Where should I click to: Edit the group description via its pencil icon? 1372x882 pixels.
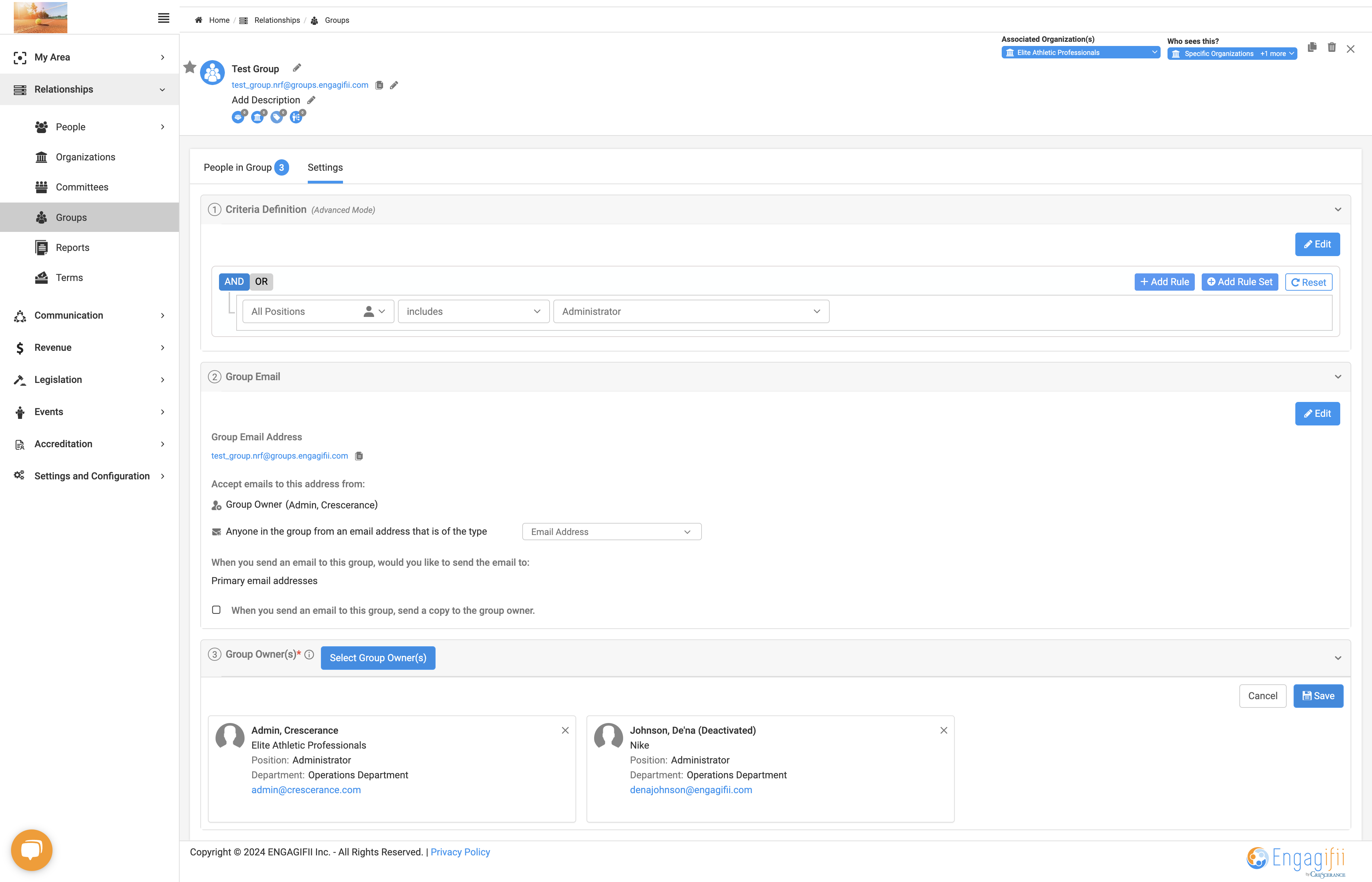point(311,100)
